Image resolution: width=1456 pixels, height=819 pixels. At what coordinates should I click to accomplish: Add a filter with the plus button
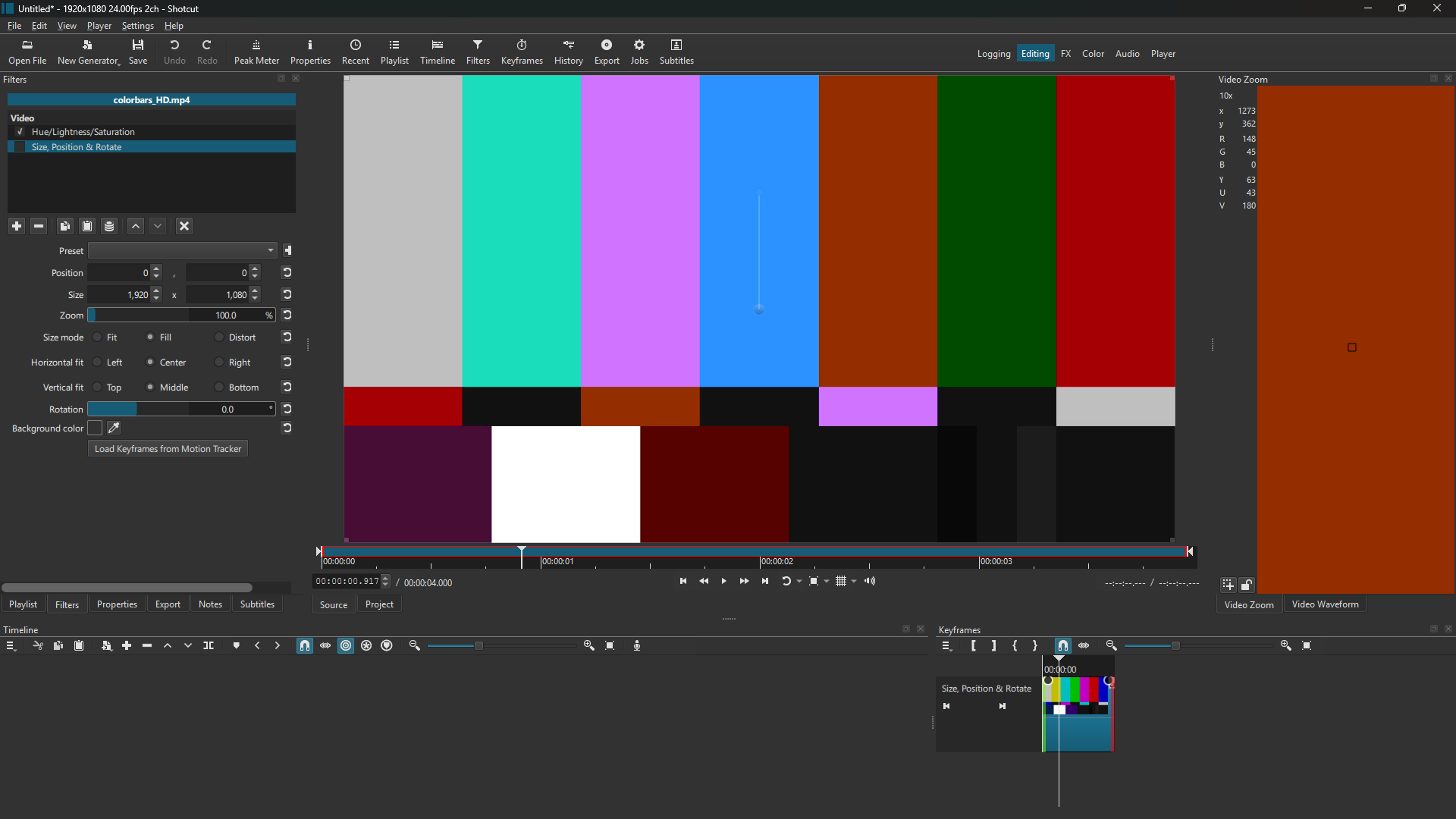click(17, 226)
